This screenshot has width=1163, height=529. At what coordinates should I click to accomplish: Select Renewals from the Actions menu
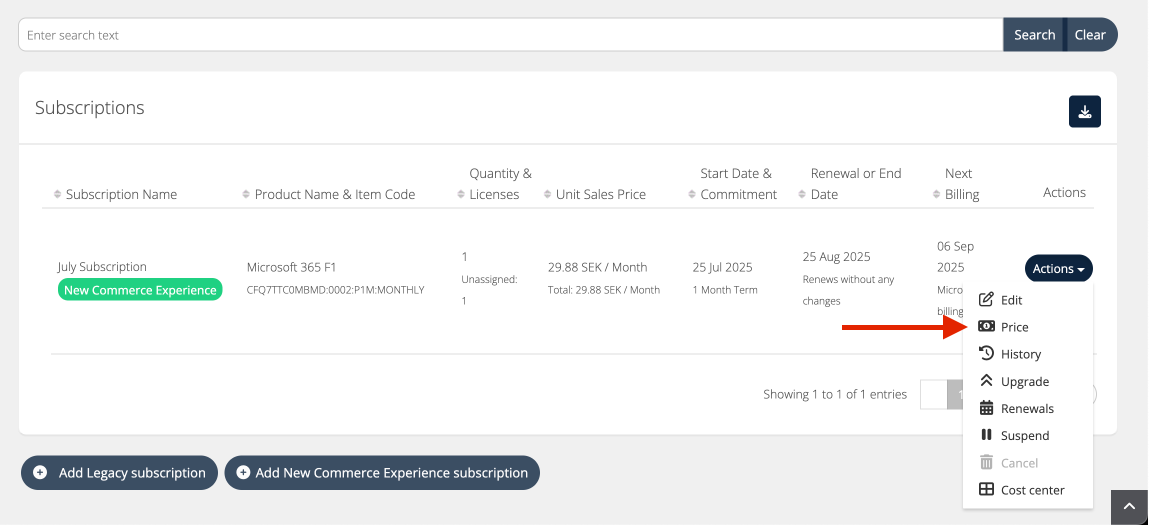[x=1027, y=408]
